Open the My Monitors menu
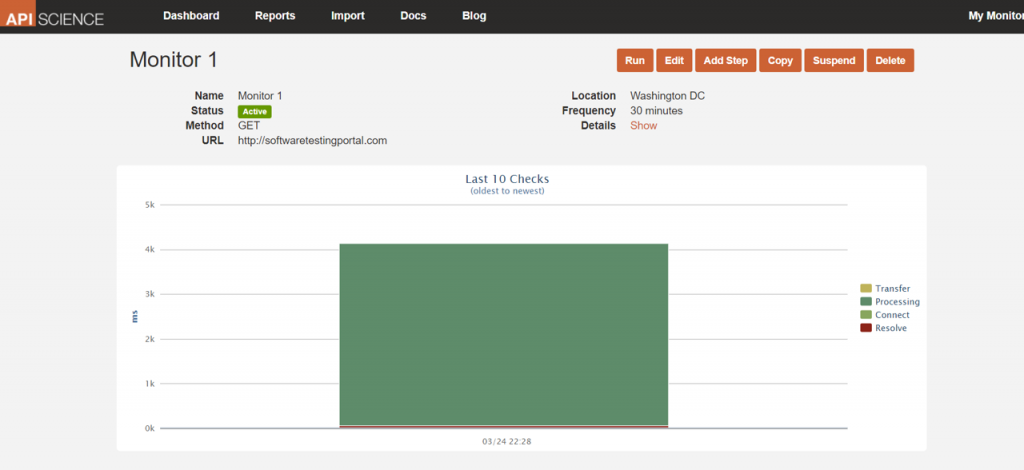 click(x=995, y=16)
